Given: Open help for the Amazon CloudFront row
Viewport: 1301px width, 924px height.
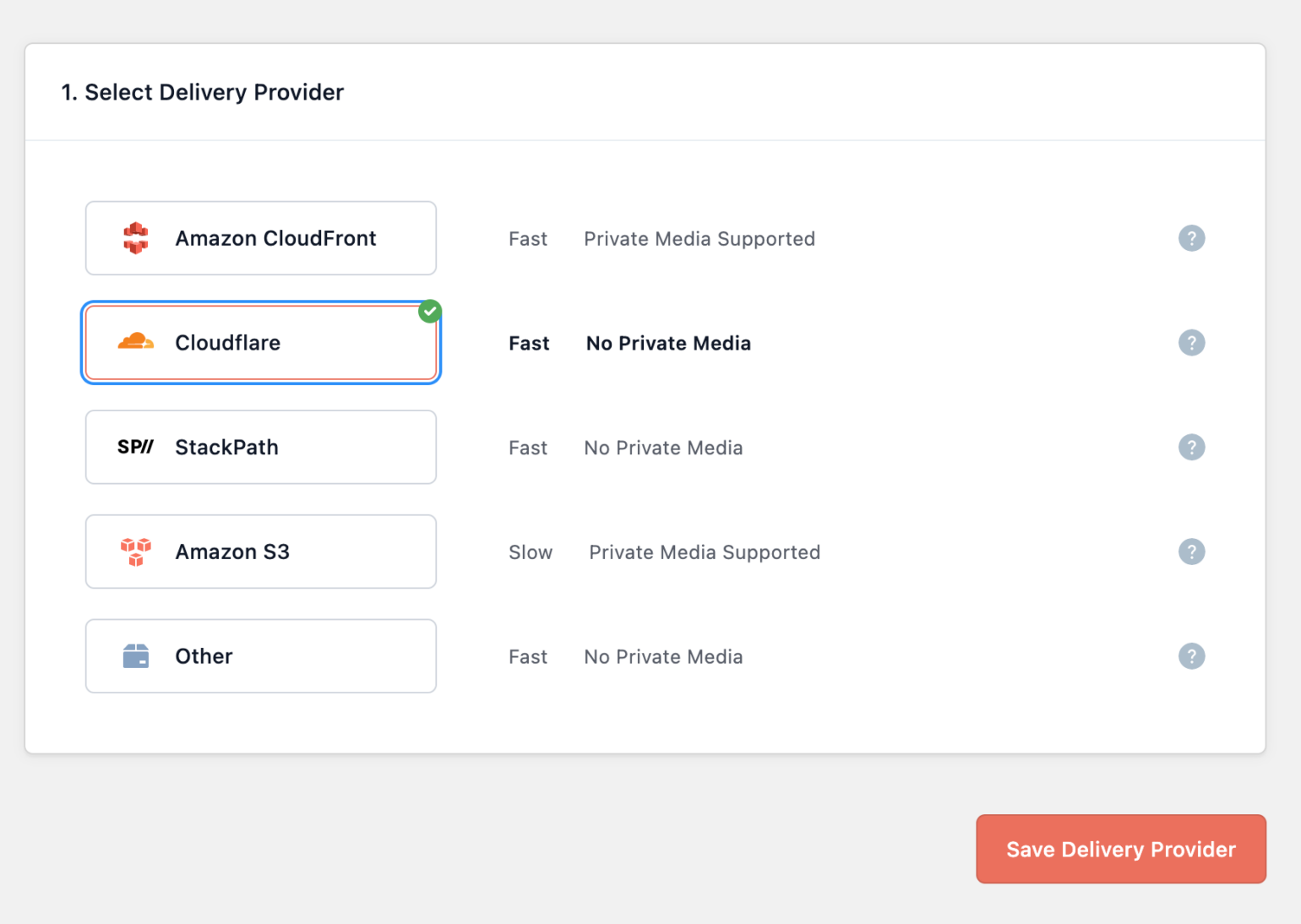Looking at the screenshot, I should click(1191, 238).
